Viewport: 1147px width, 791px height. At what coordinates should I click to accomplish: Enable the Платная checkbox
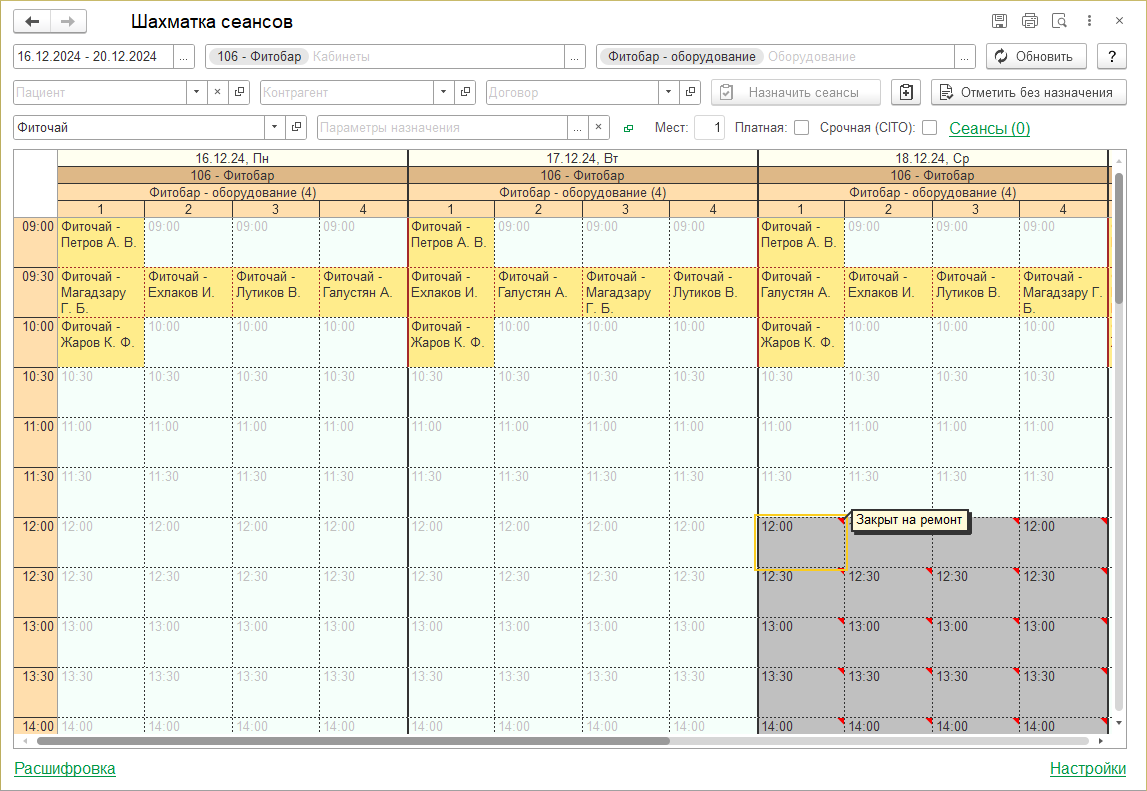point(801,128)
